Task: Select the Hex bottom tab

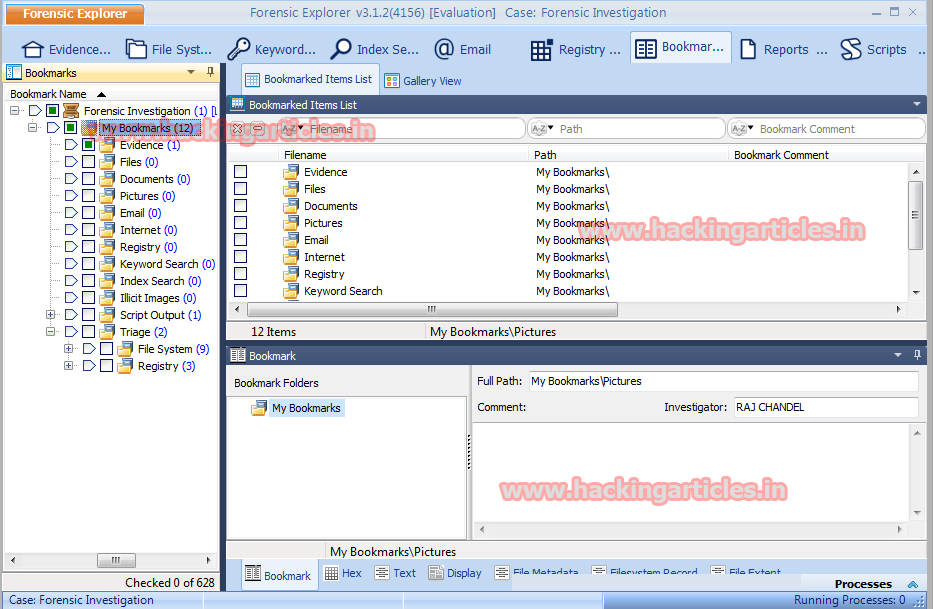Action: pos(343,573)
